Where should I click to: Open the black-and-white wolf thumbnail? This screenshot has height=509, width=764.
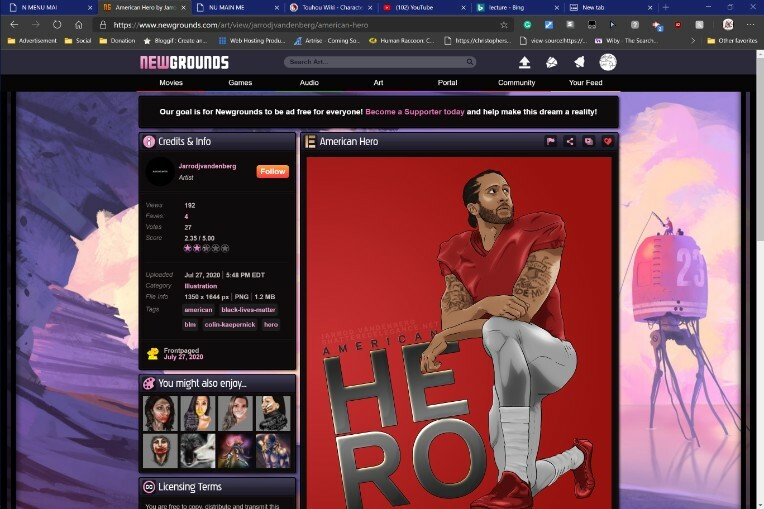click(197, 451)
